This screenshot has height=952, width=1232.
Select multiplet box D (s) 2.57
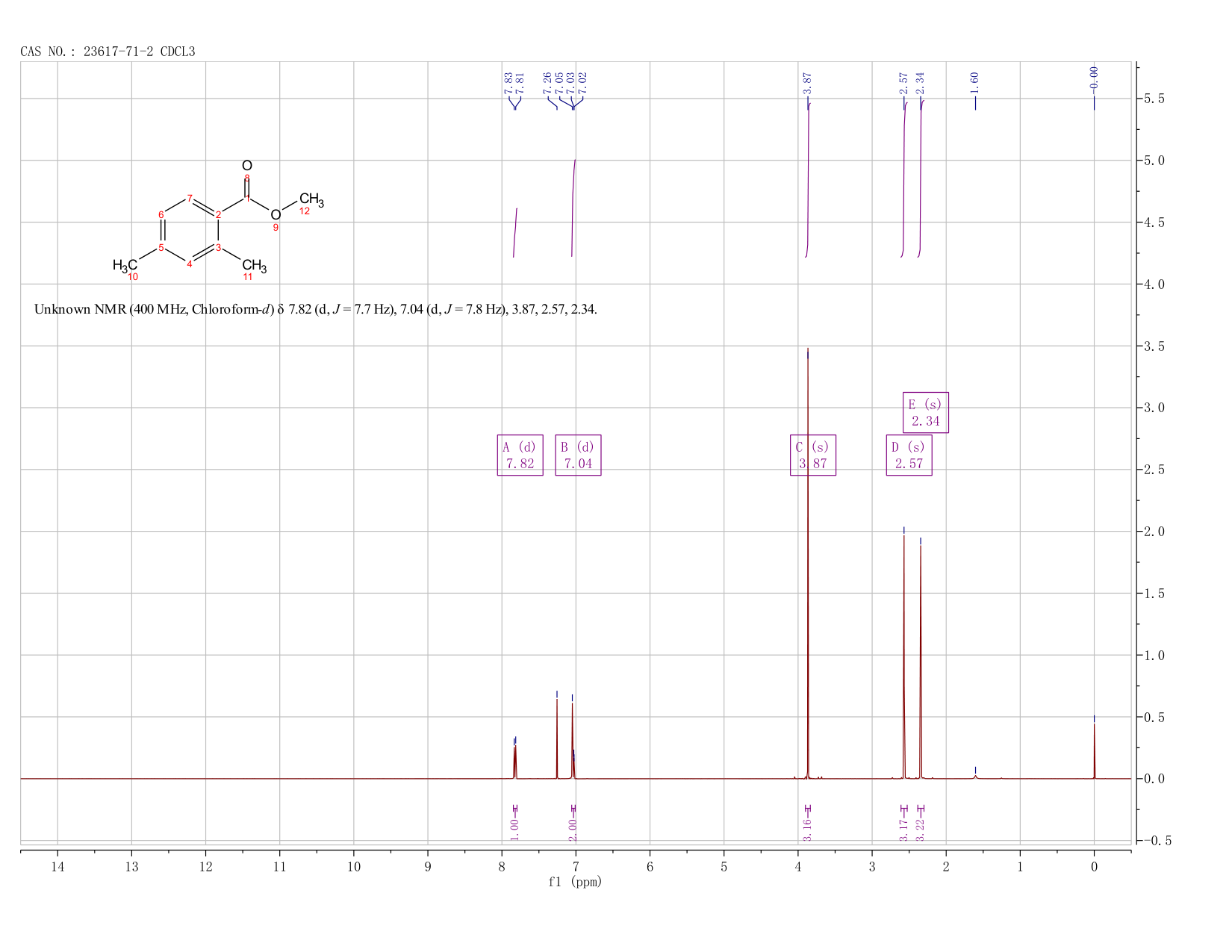[909, 455]
